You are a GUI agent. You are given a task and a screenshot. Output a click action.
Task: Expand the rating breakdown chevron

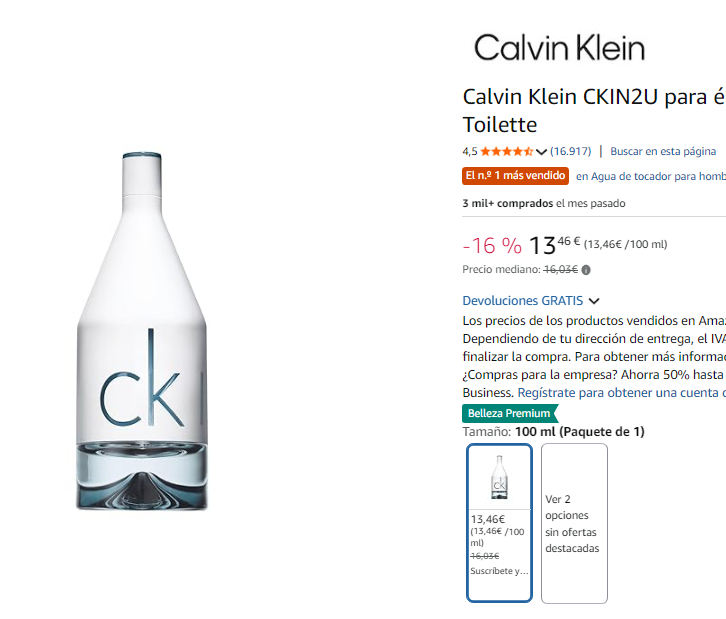(x=542, y=152)
